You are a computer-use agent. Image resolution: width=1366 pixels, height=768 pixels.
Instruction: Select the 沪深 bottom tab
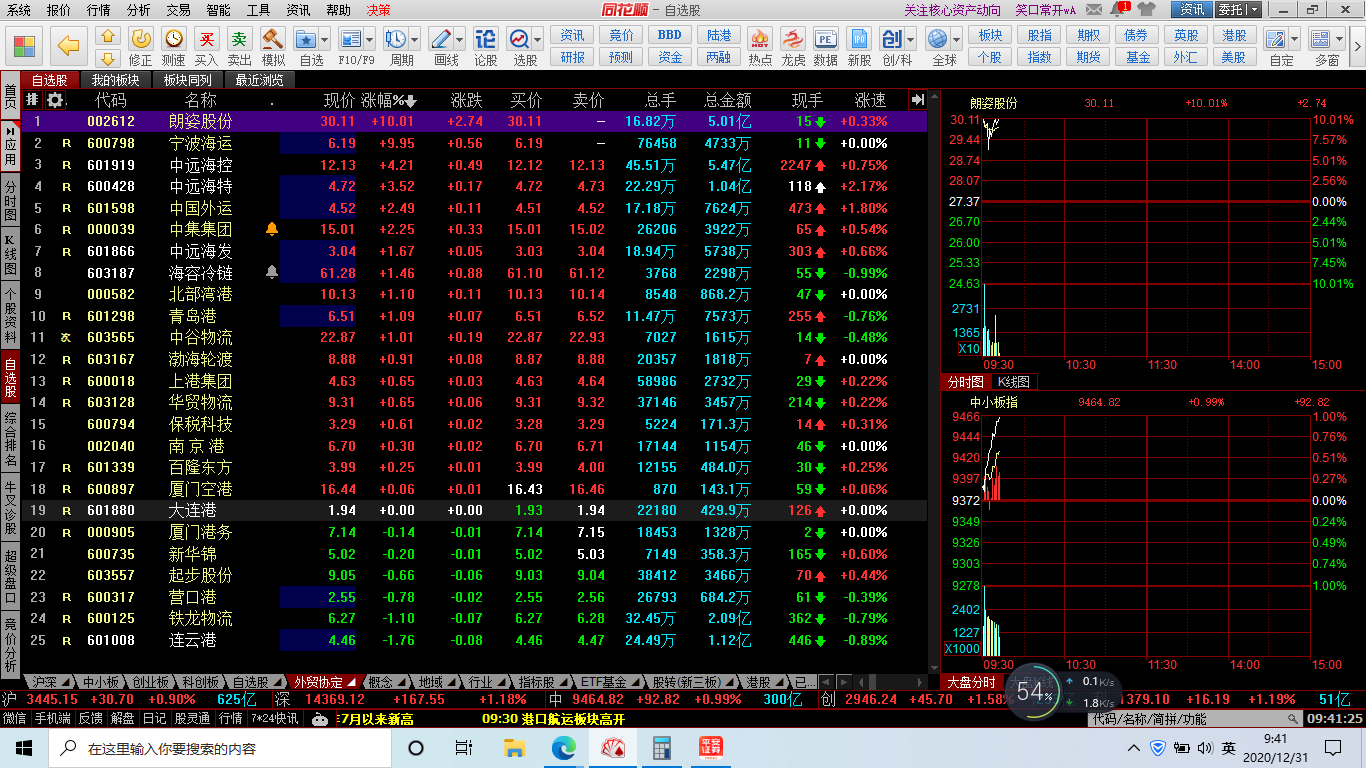pyautogui.click(x=46, y=682)
